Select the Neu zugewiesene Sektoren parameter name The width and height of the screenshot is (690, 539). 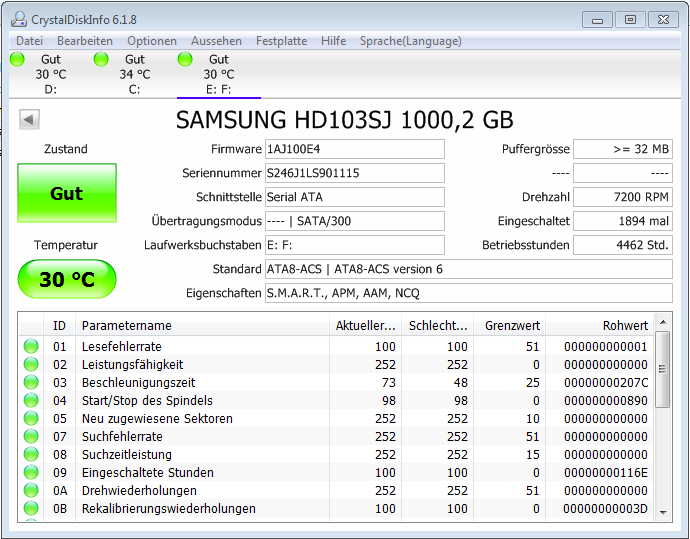(x=157, y=418)
